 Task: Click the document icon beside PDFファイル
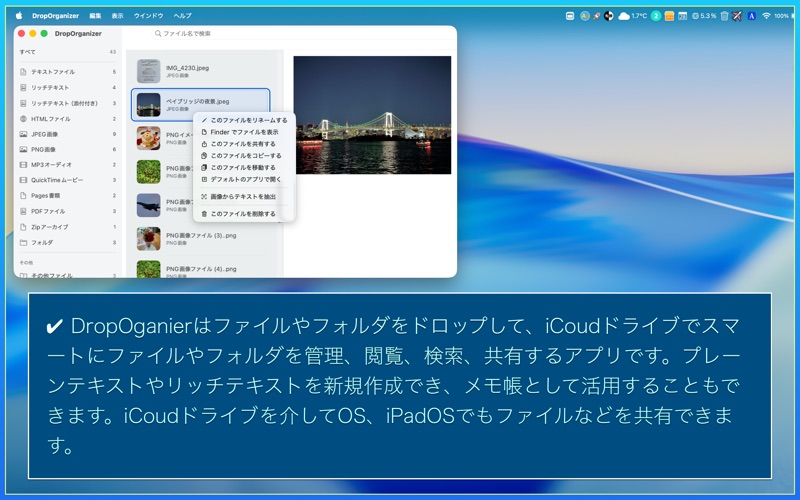click(x=23, y=211)
